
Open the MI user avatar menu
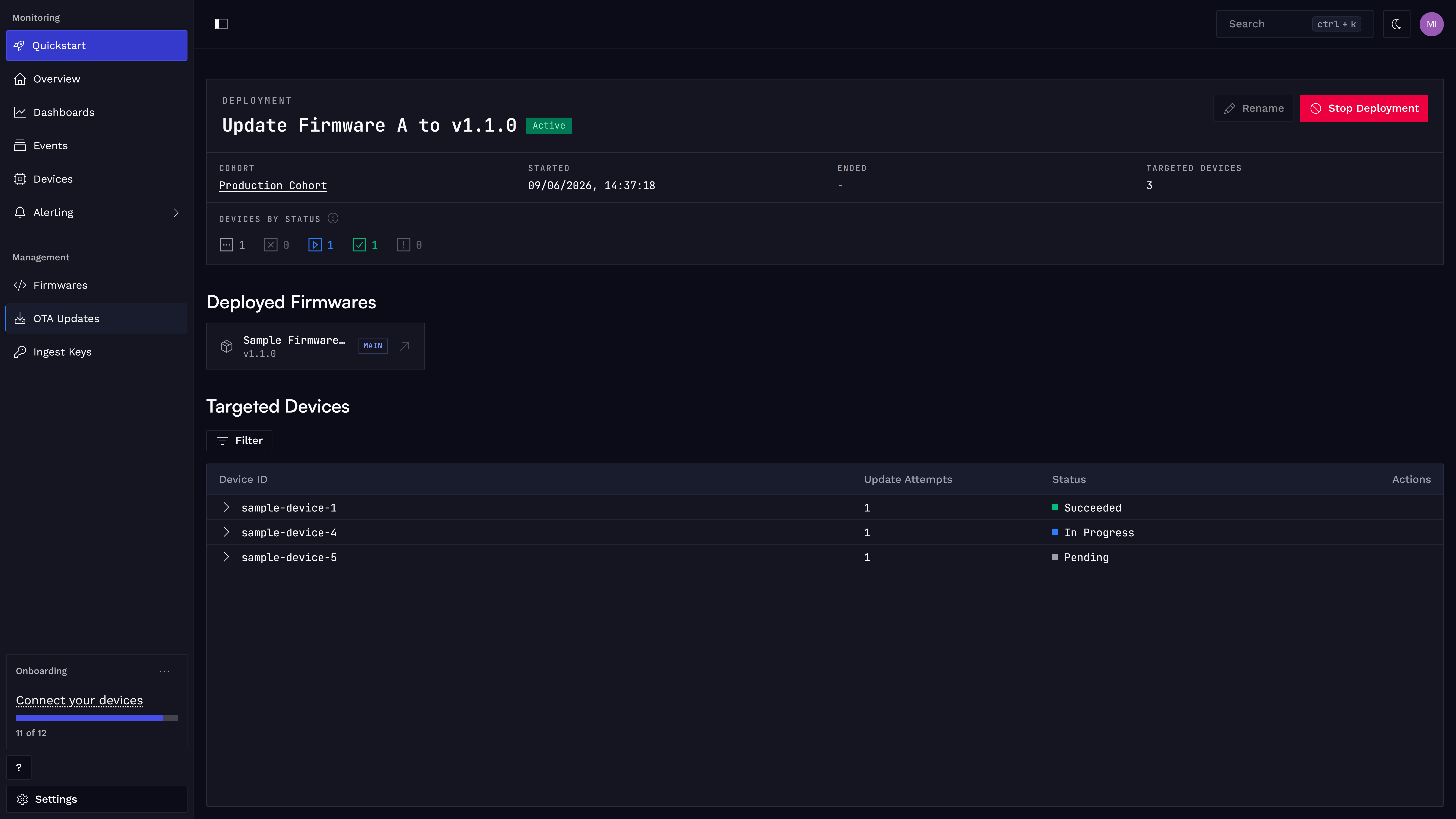coord(1431,24)
